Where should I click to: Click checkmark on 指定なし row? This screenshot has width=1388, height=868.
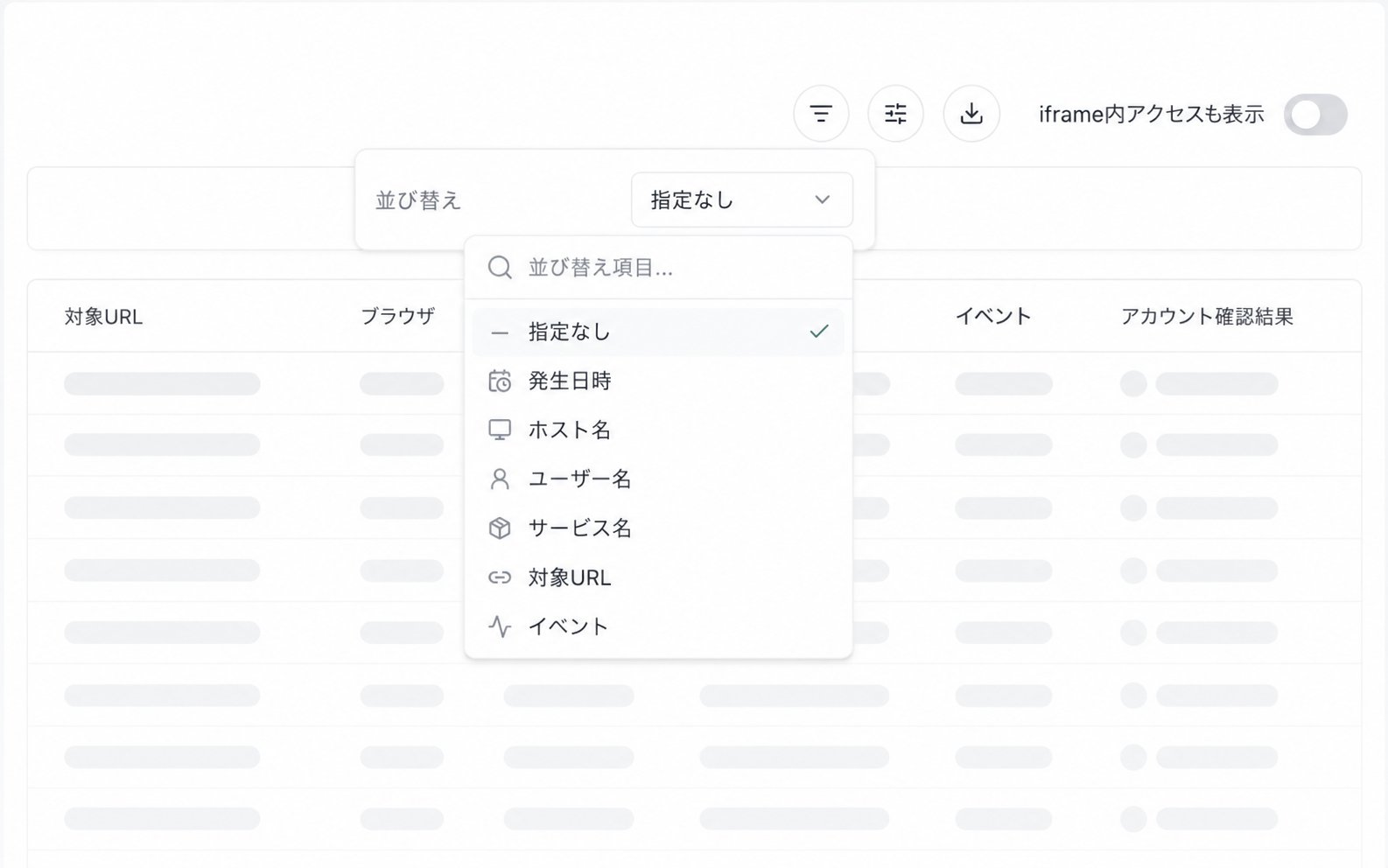tap(819, 332)
